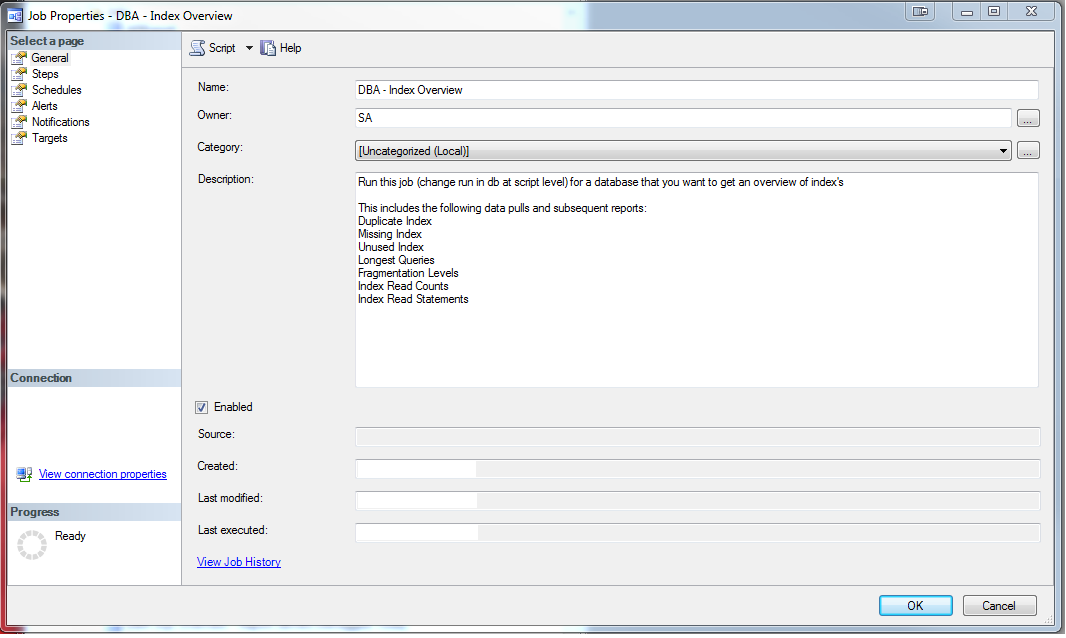Expand the Script dropdown arrow
The height and width of the screenshot is (638, 1066).
(x=249, y=48)
